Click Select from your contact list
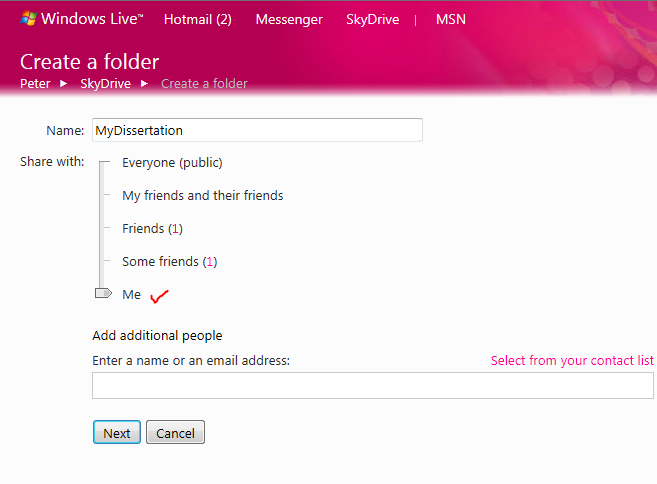657x484 pixels. [571, 360]
